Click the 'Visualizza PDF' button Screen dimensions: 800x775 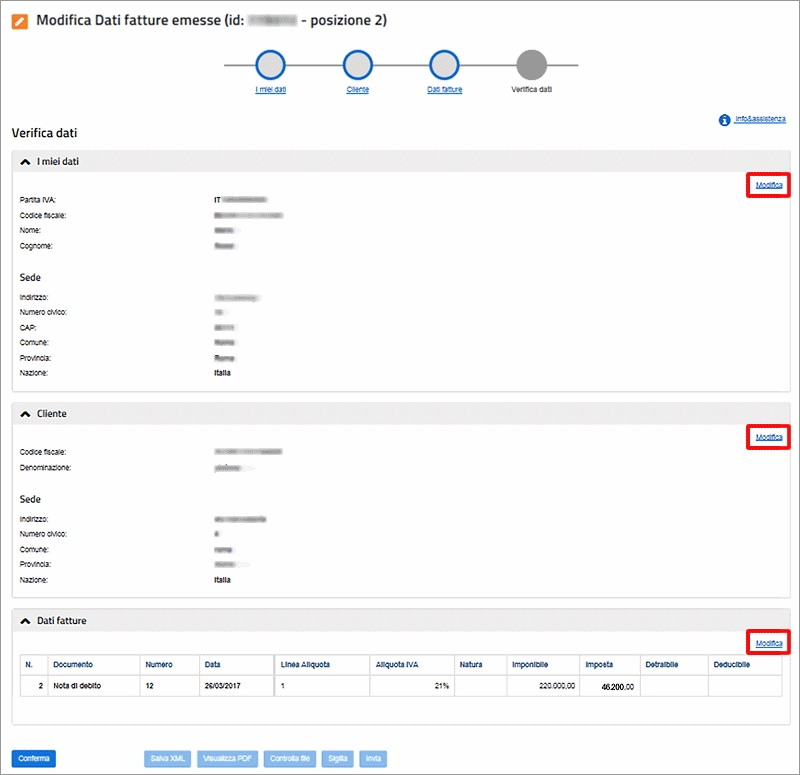229,759
